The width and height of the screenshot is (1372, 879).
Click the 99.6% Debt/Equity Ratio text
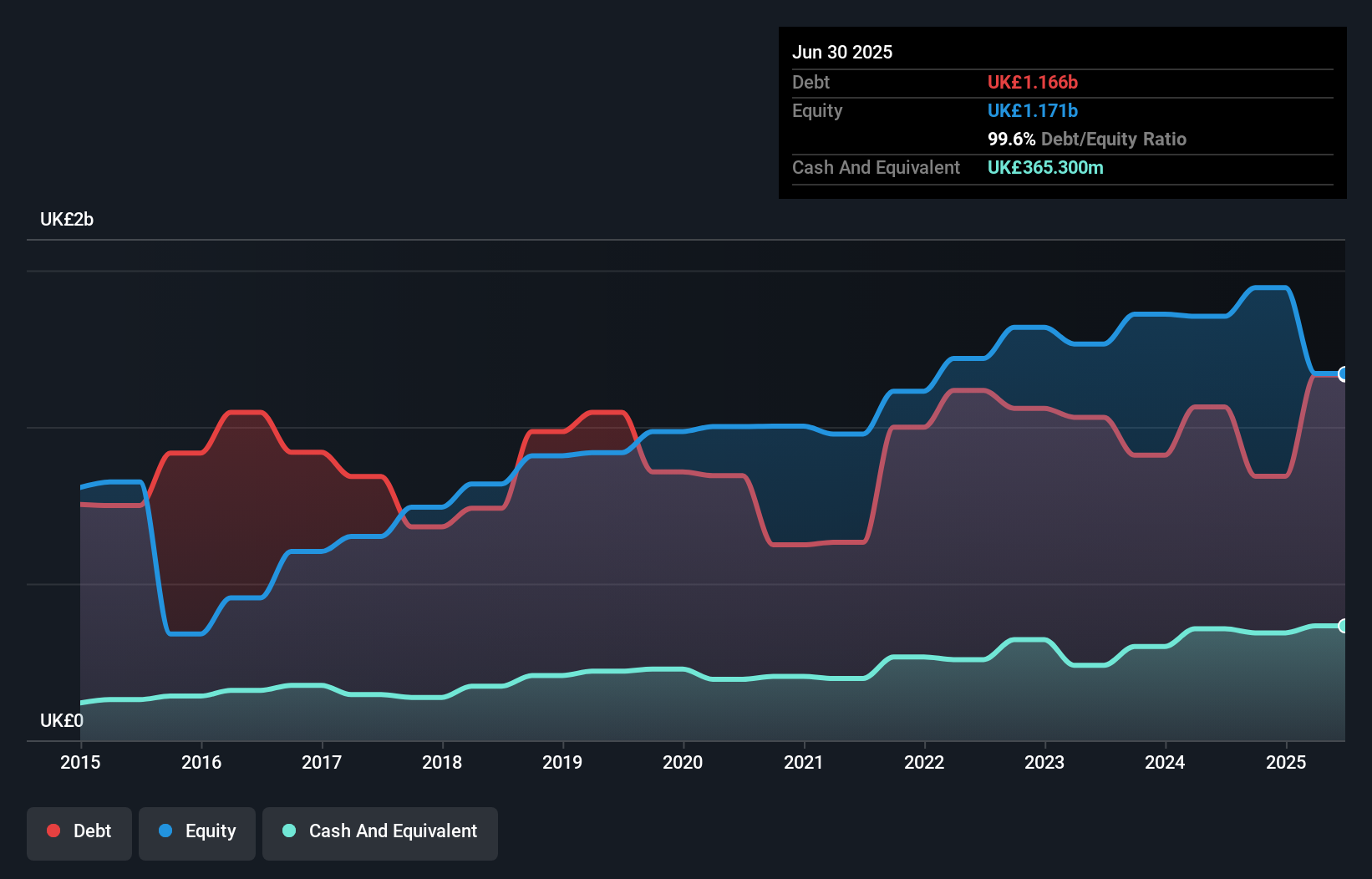tap(1086, 140)
